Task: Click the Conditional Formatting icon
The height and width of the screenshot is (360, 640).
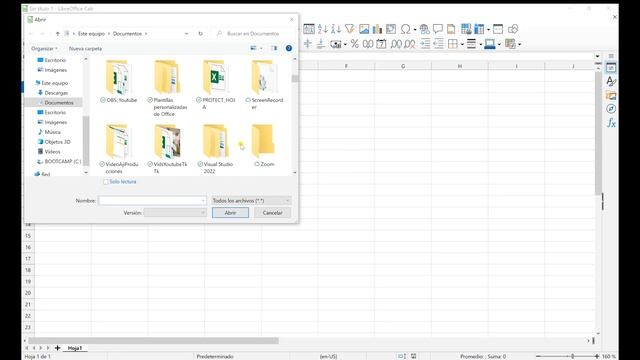Action: (510, 44)
